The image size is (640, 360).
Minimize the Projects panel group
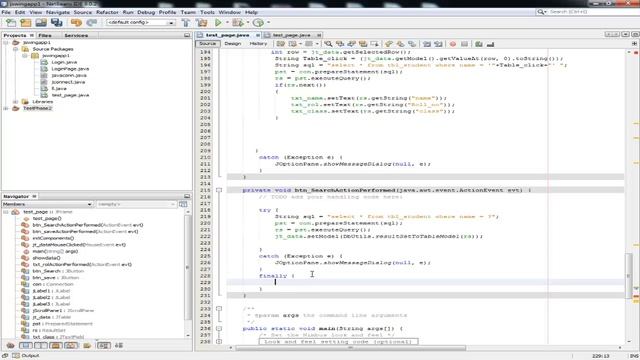(x=187, y=36)
